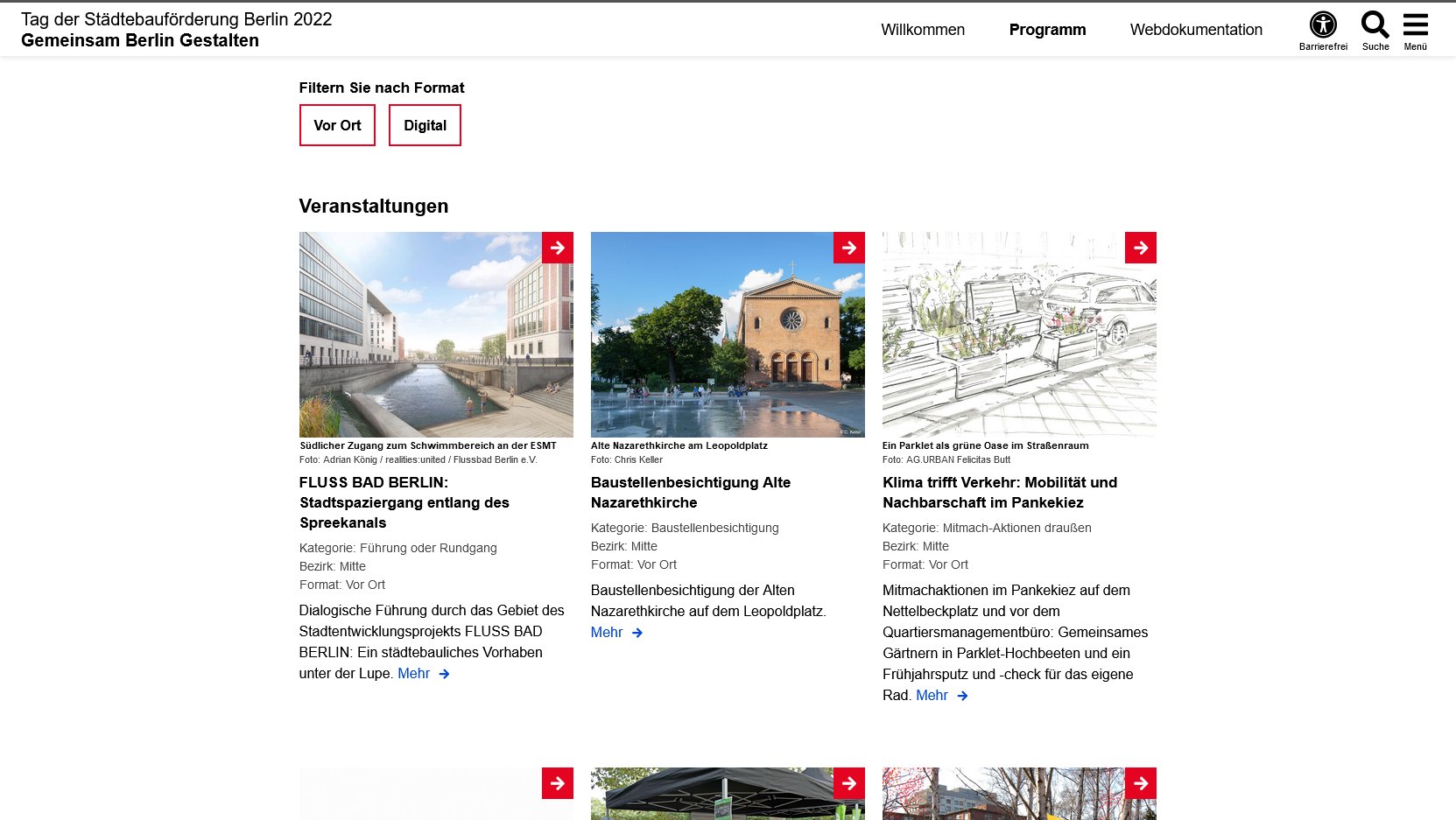Click red arrow on black tent image
1456x820 pixels.
point(849,783)
